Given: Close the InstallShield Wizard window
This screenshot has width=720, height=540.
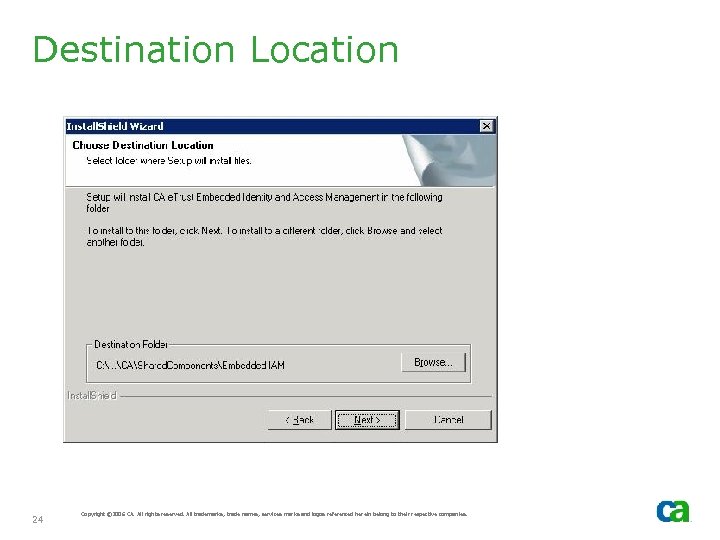Looking at the screenshot, I should [486, 126].
